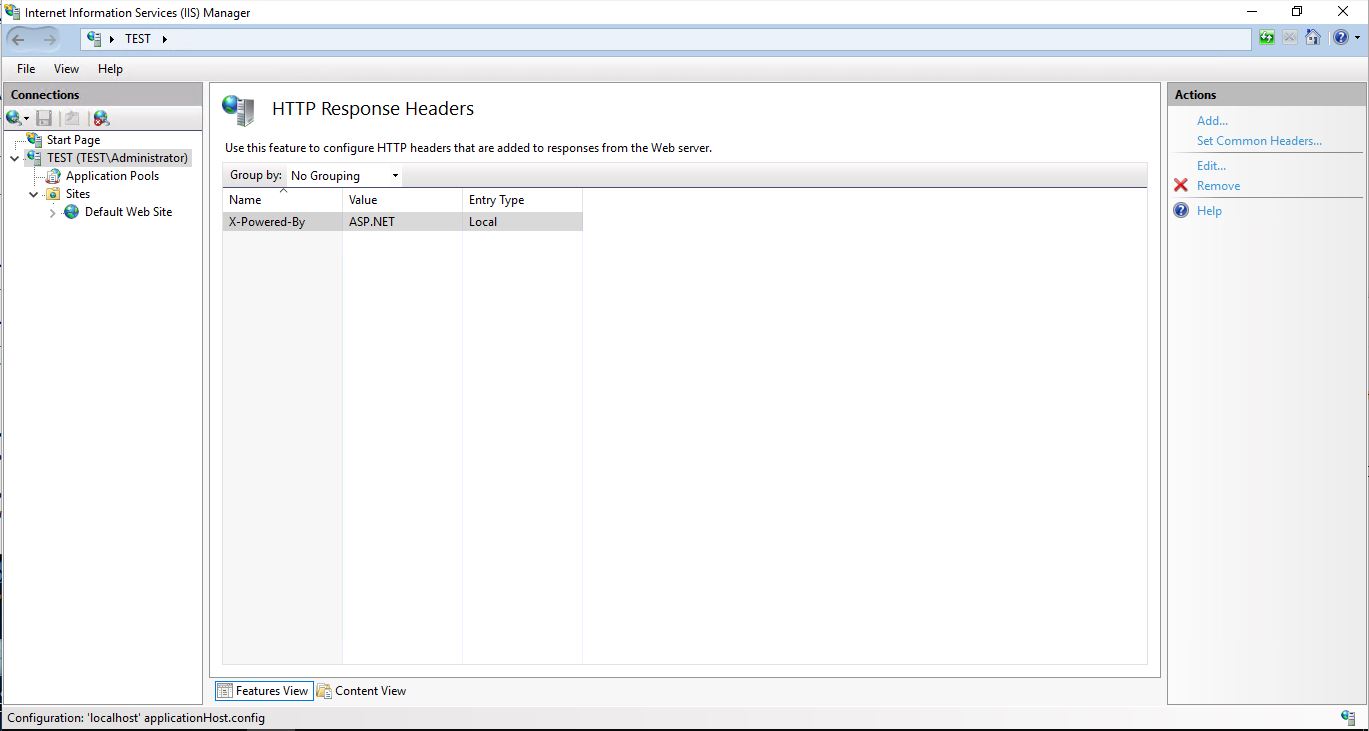This screenshot has width=1369, height=731.
Task: Open the View menu
Action: [66, 69]
